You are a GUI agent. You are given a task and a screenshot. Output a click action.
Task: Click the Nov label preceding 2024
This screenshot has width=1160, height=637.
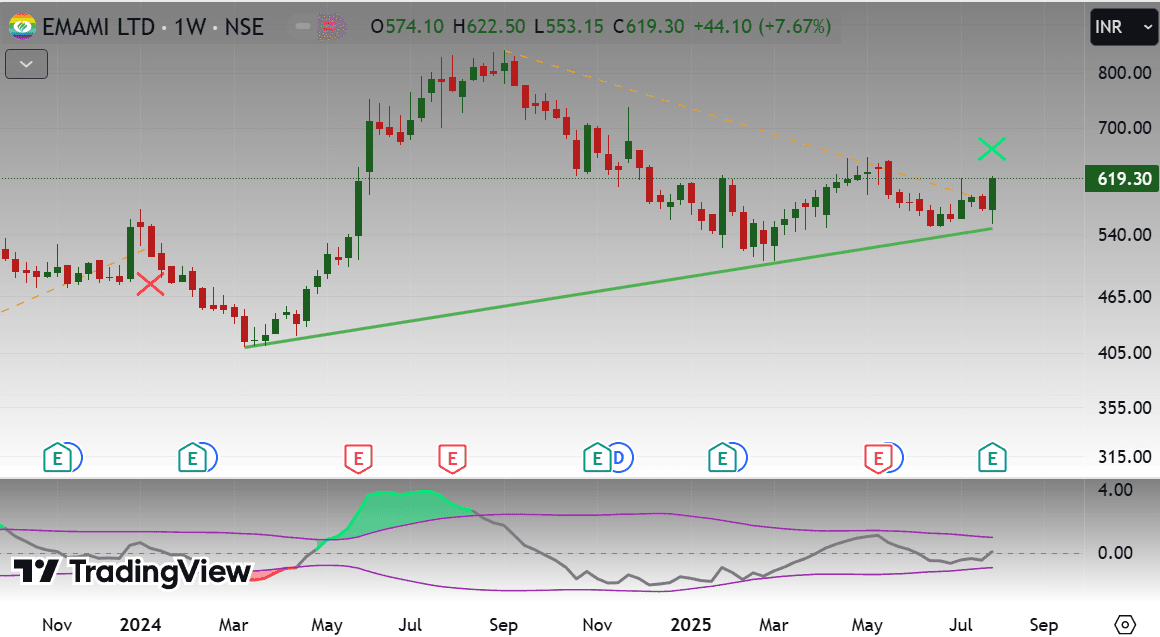coord(57,624)
